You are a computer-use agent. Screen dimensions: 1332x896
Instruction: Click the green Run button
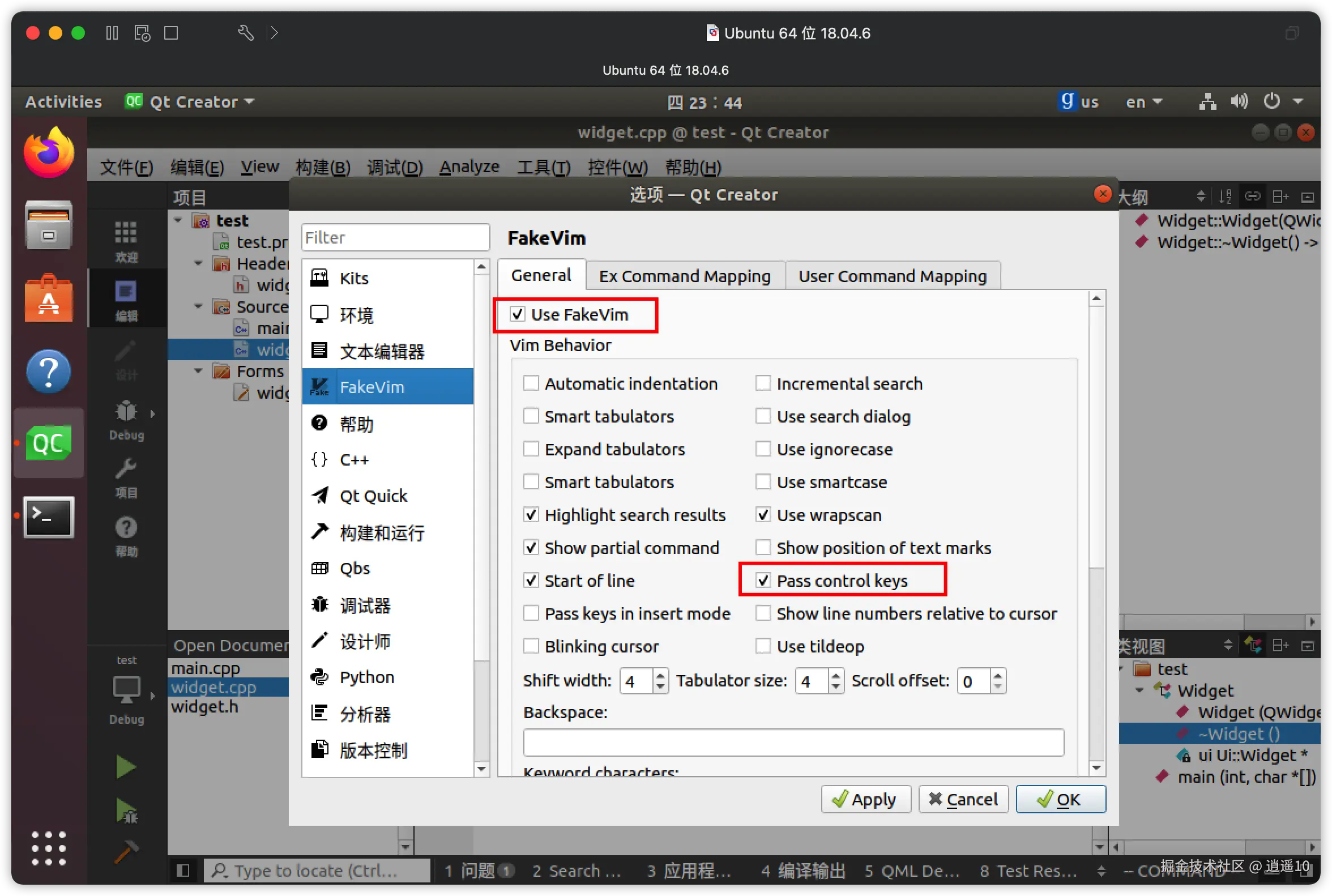(x=126, y=767)
